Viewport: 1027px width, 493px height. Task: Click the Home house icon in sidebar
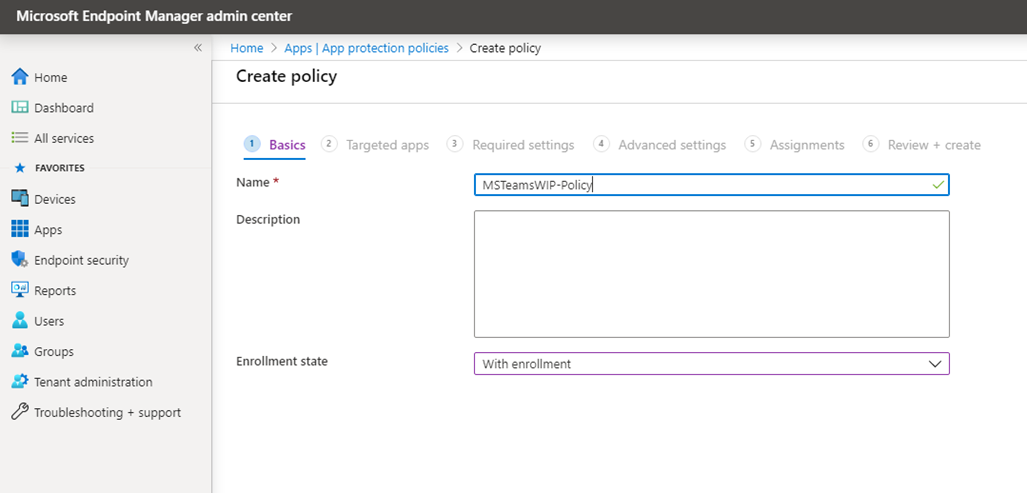tap(20, 77)
